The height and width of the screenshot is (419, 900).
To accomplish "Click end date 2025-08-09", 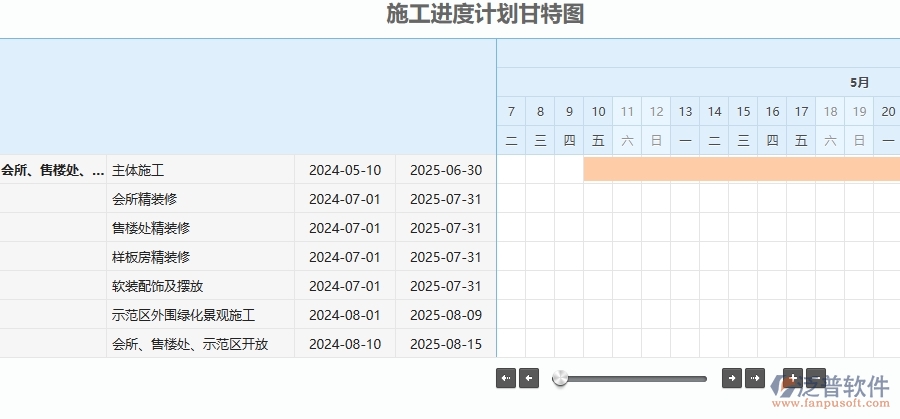I will 446,315.
